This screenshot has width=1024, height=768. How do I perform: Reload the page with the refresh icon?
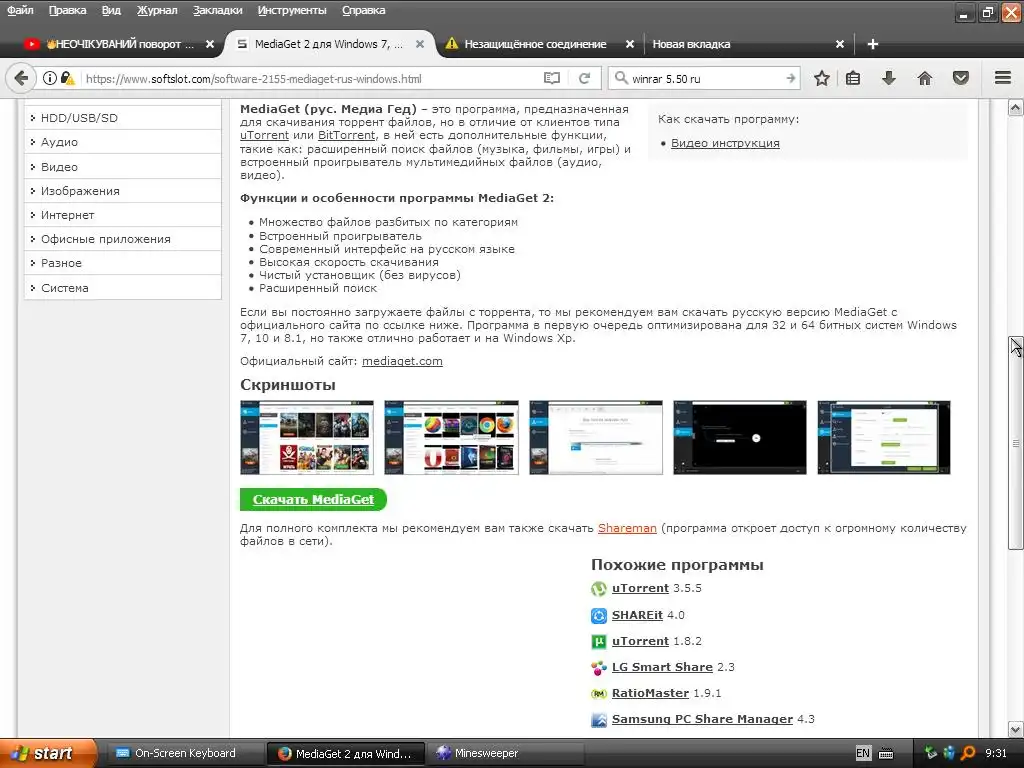584,78
